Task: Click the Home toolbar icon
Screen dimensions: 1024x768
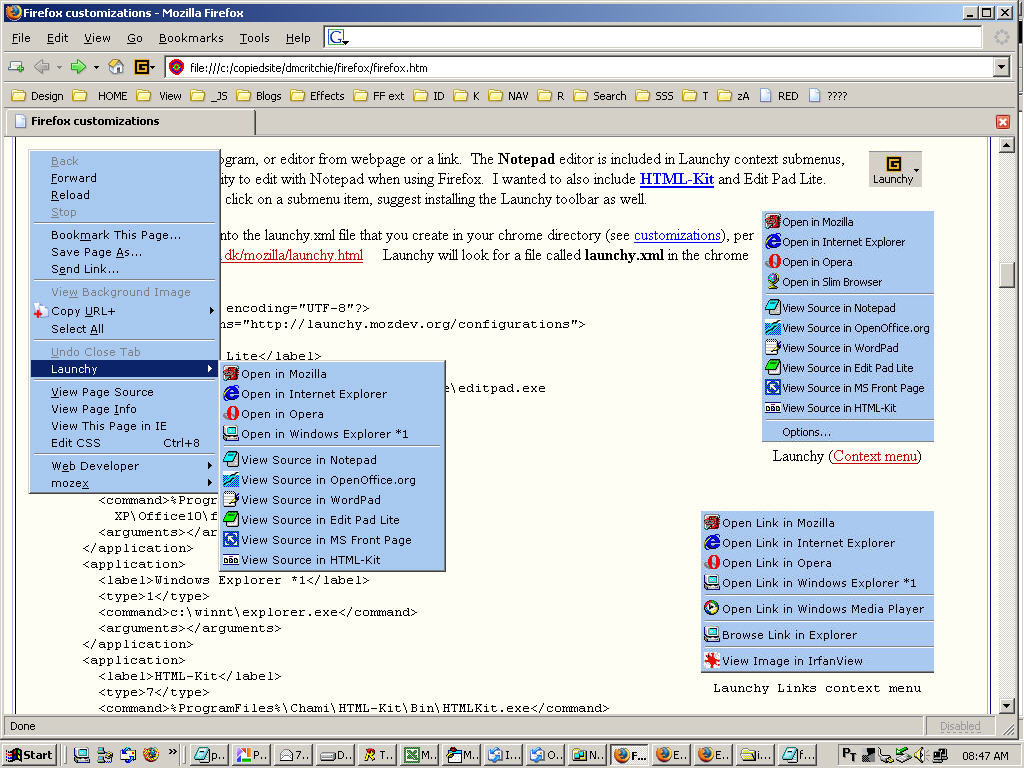Action: (x=116, y=67)
